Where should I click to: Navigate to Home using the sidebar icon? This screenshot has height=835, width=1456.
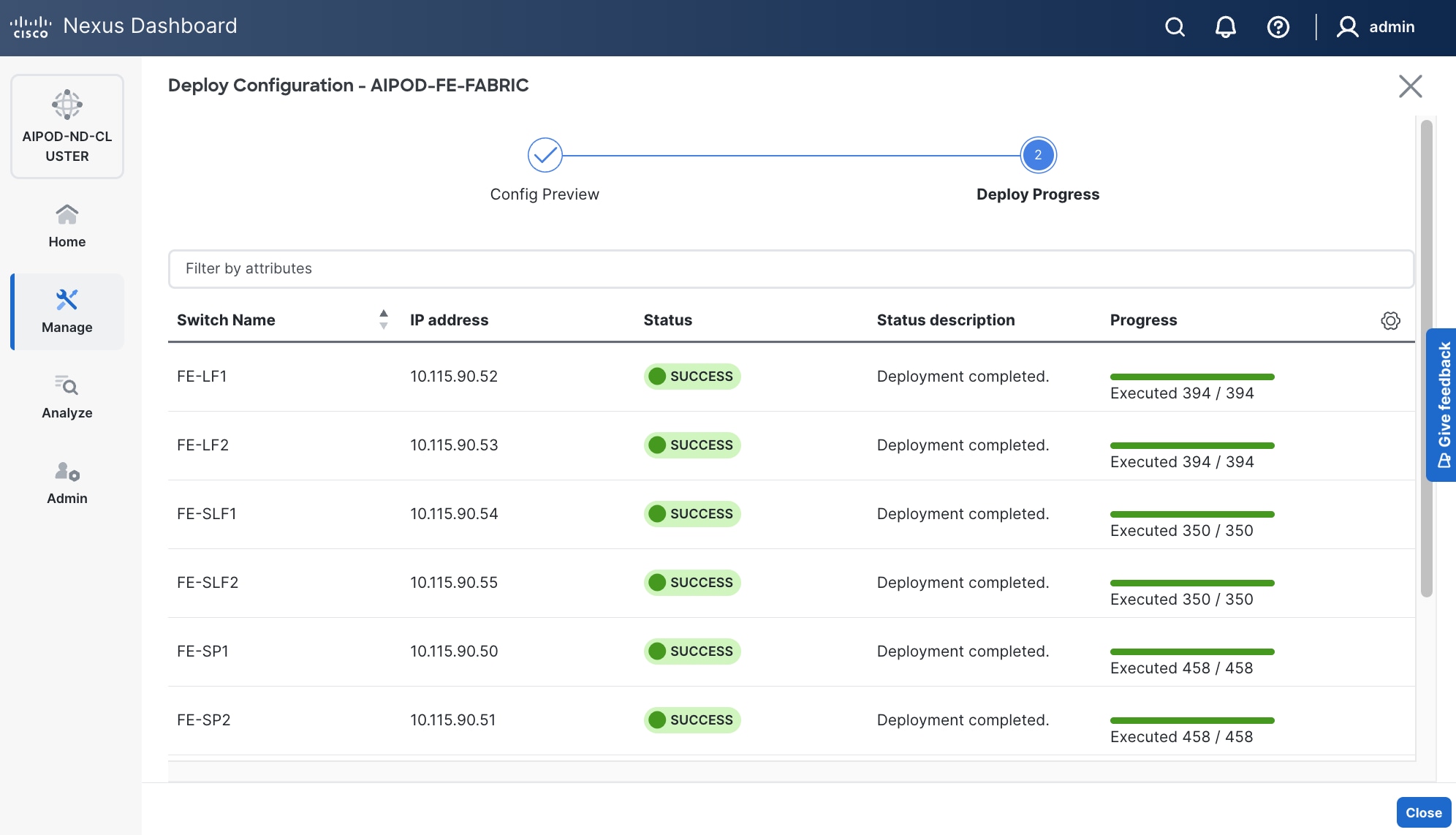coord(67,214)
